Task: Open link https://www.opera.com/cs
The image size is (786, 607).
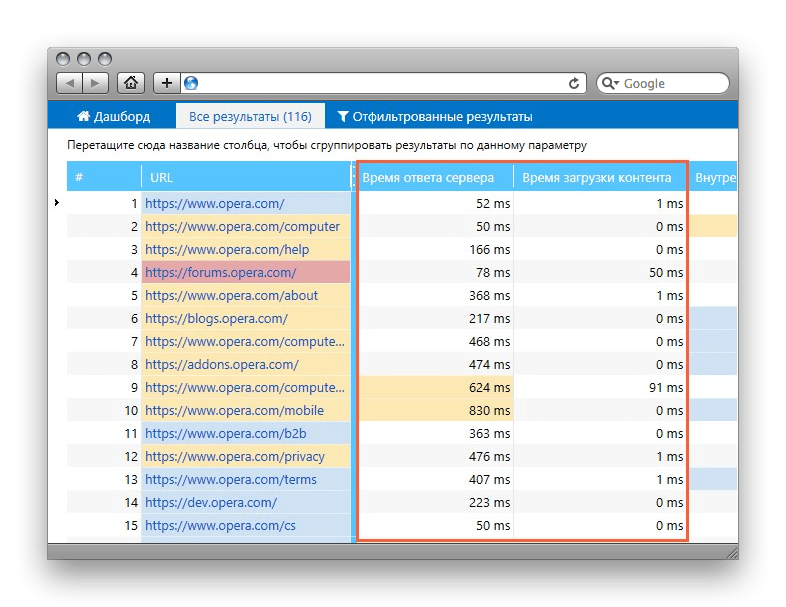Action: pos(220,526)
